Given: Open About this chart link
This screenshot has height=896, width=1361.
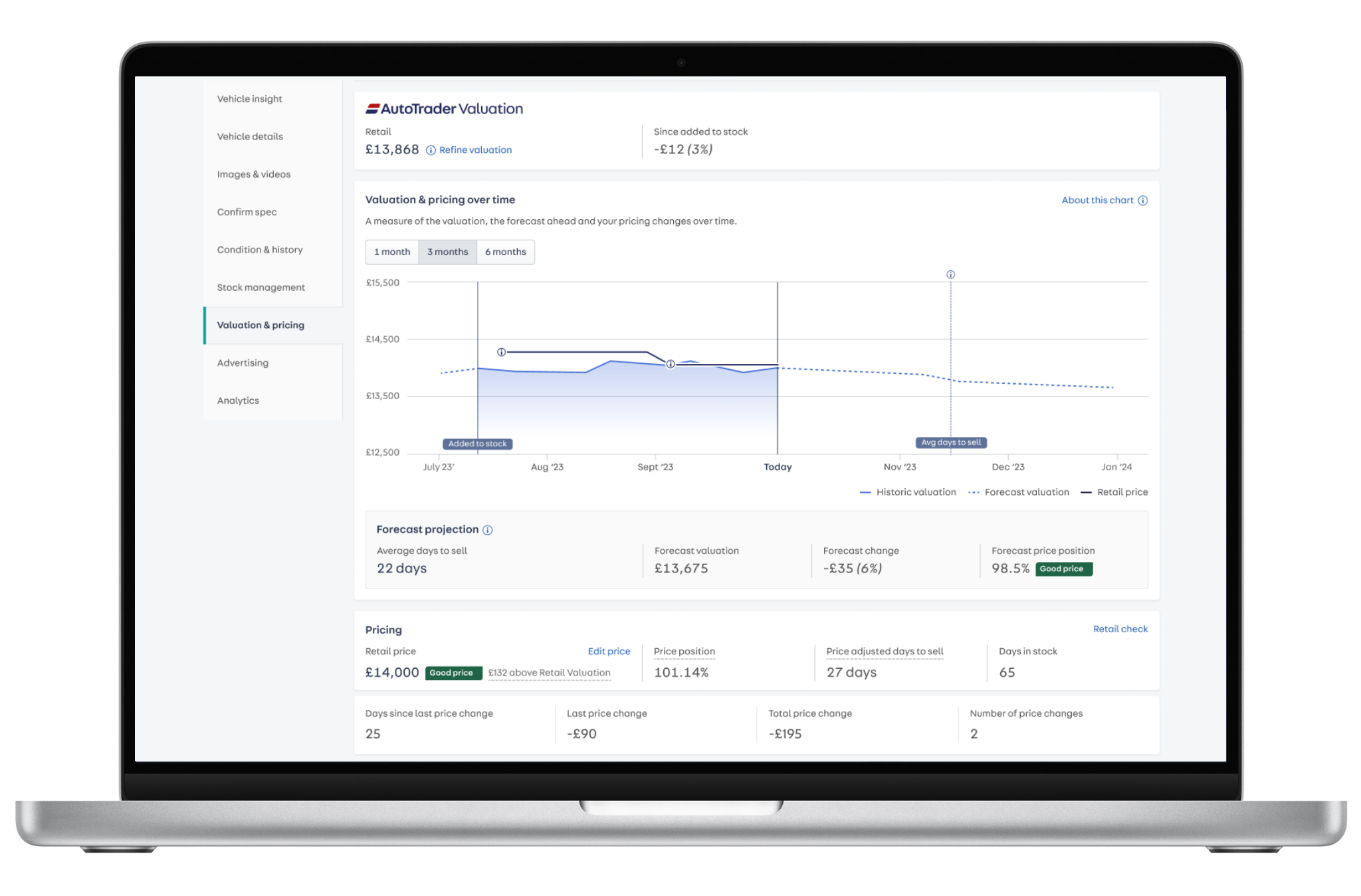Looking at the screenshot, I should point(1097,201).
